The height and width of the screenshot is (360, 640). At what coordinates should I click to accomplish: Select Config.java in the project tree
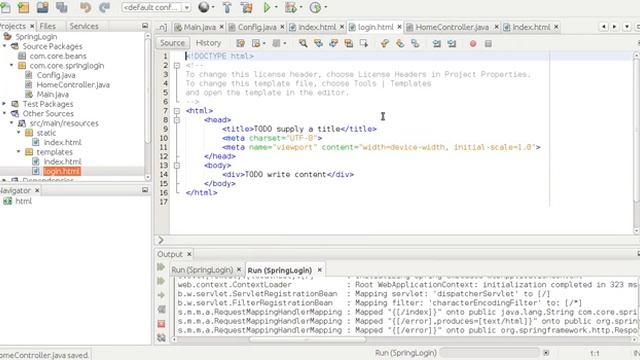tap(56, 75)
